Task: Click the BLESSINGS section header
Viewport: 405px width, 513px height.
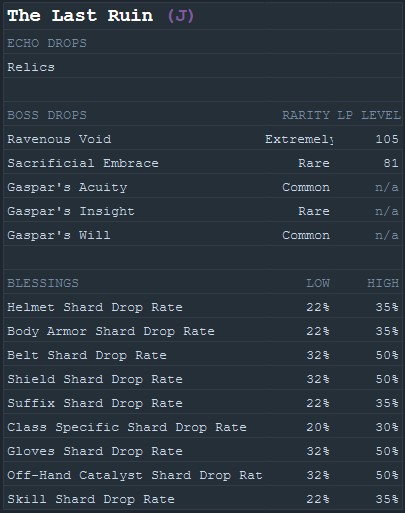Action: pyautogui.click(x=43, y=283)
